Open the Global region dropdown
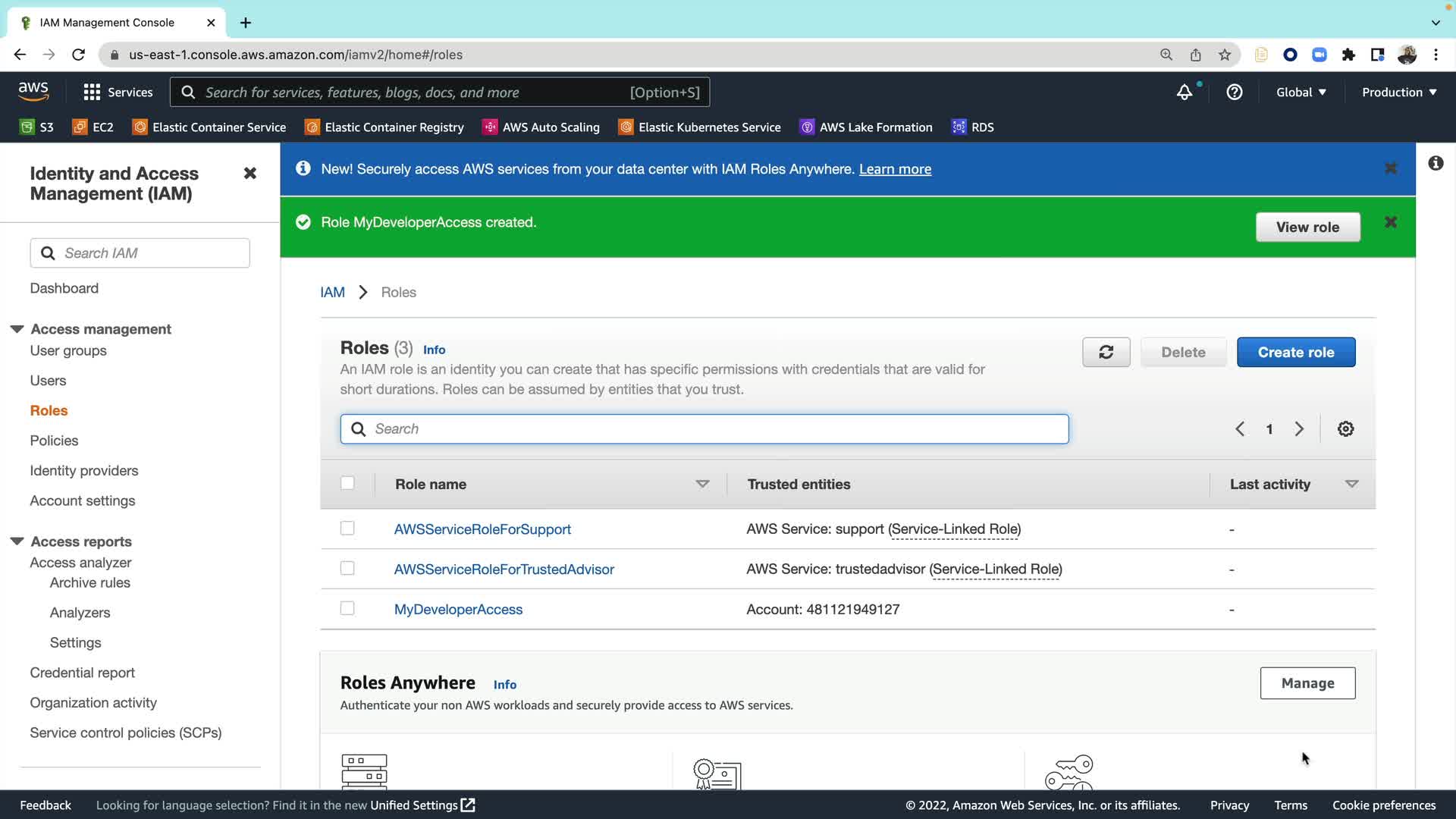The height and width of the screenshot is (819, 1456). pos(1301,93)
